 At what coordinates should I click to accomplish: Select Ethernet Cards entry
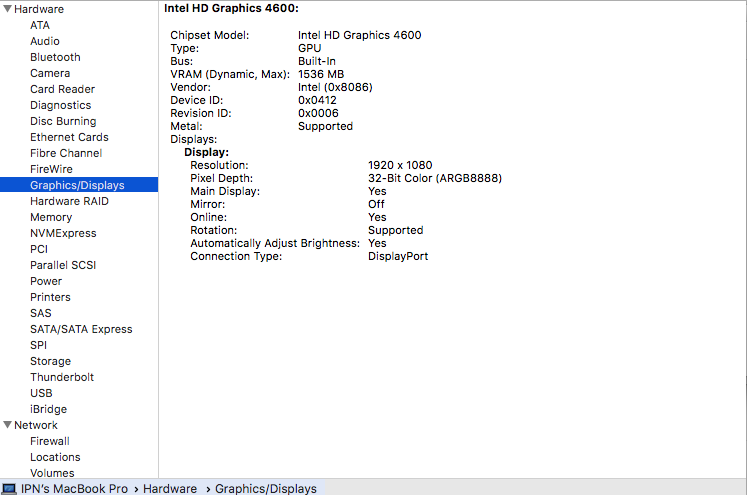[69, 137]
